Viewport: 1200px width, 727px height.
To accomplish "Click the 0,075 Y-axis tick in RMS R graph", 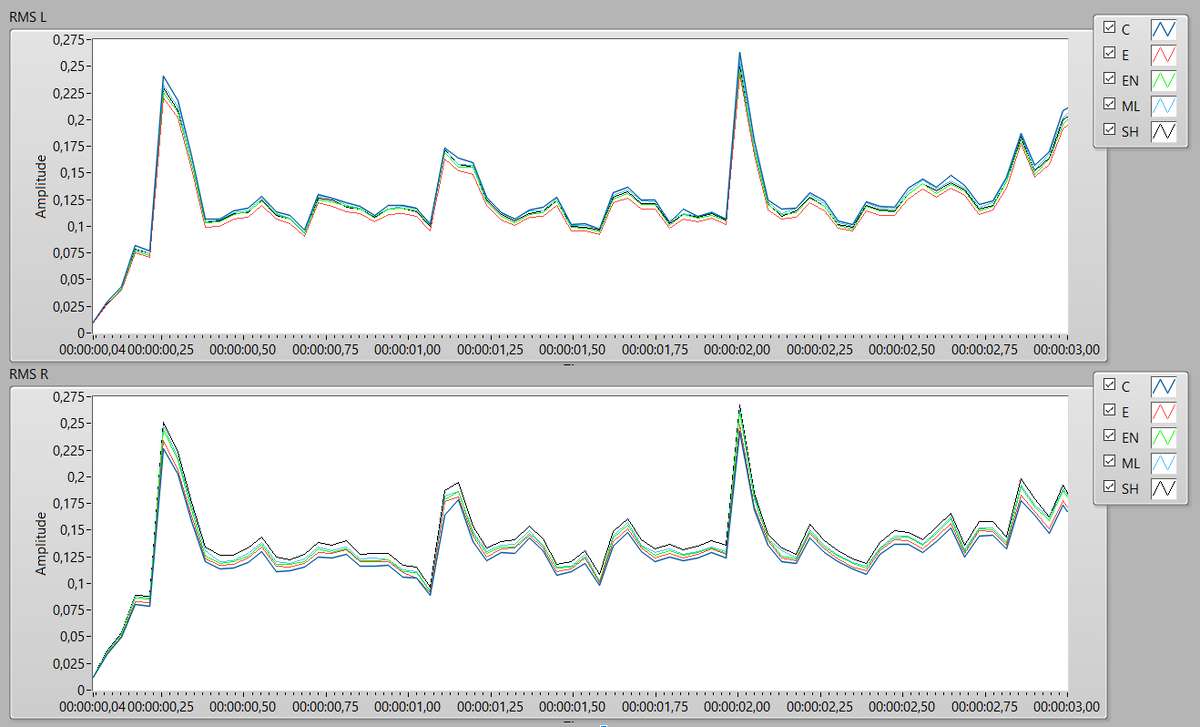I will pos(70,610).
